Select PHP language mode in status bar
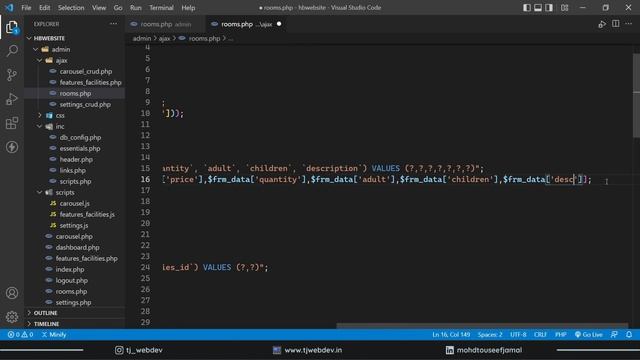The height and width of the screenshot is (360, 640). pyautogui.click(x=561, y=335)
